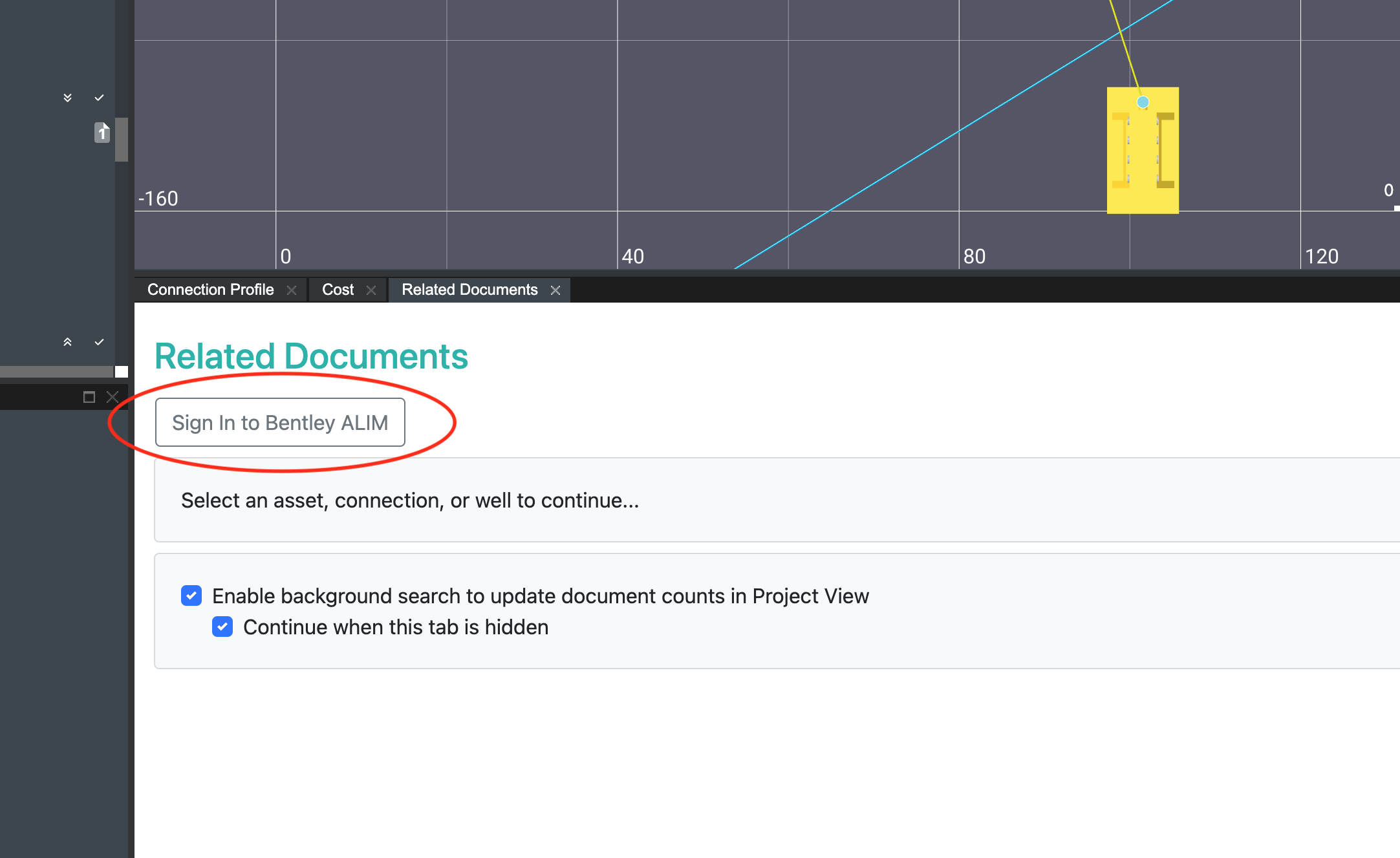Image resolution: width=1400 pixels, height=858 pixels.
Task: Close the Connection Profile tab
Action: (292, 290)
